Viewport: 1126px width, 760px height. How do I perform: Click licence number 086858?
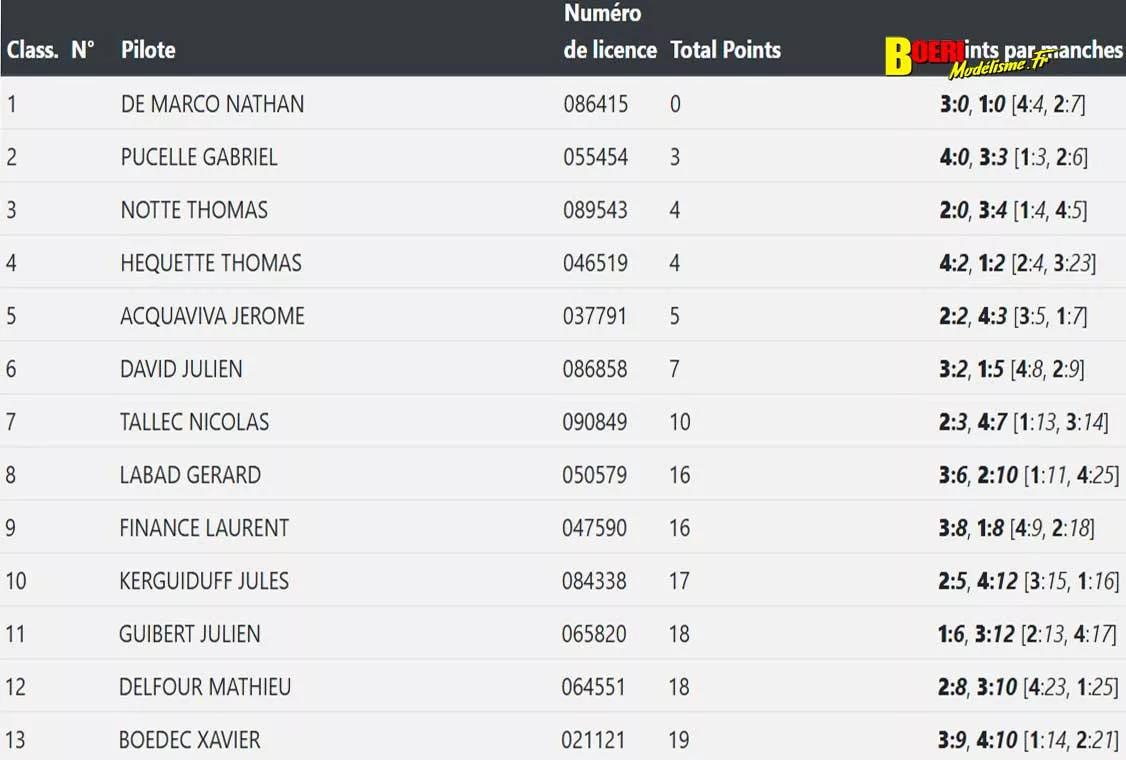point(595,369)
